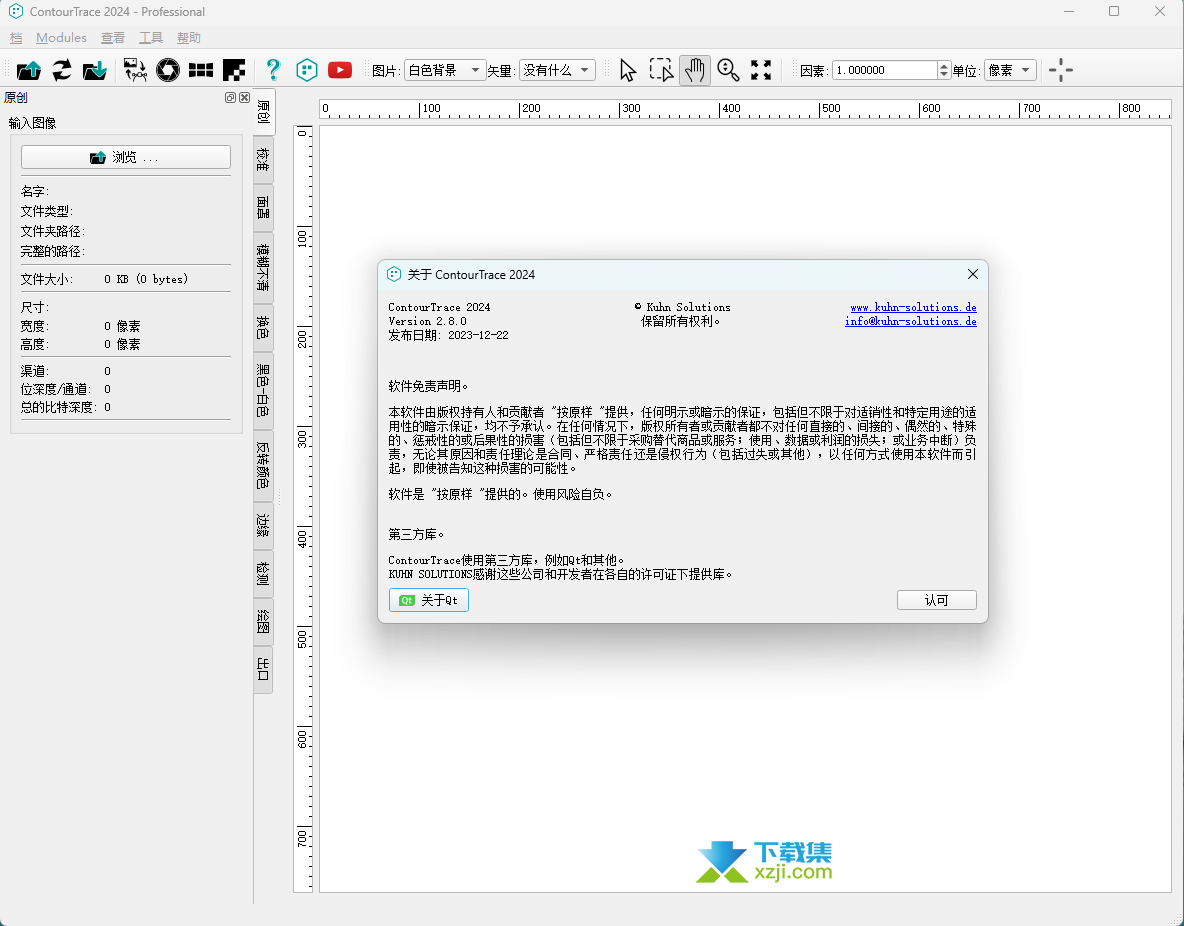The image size is (1184, 926).
Task: Open the 查看 menu
Action: pos(113,38)
